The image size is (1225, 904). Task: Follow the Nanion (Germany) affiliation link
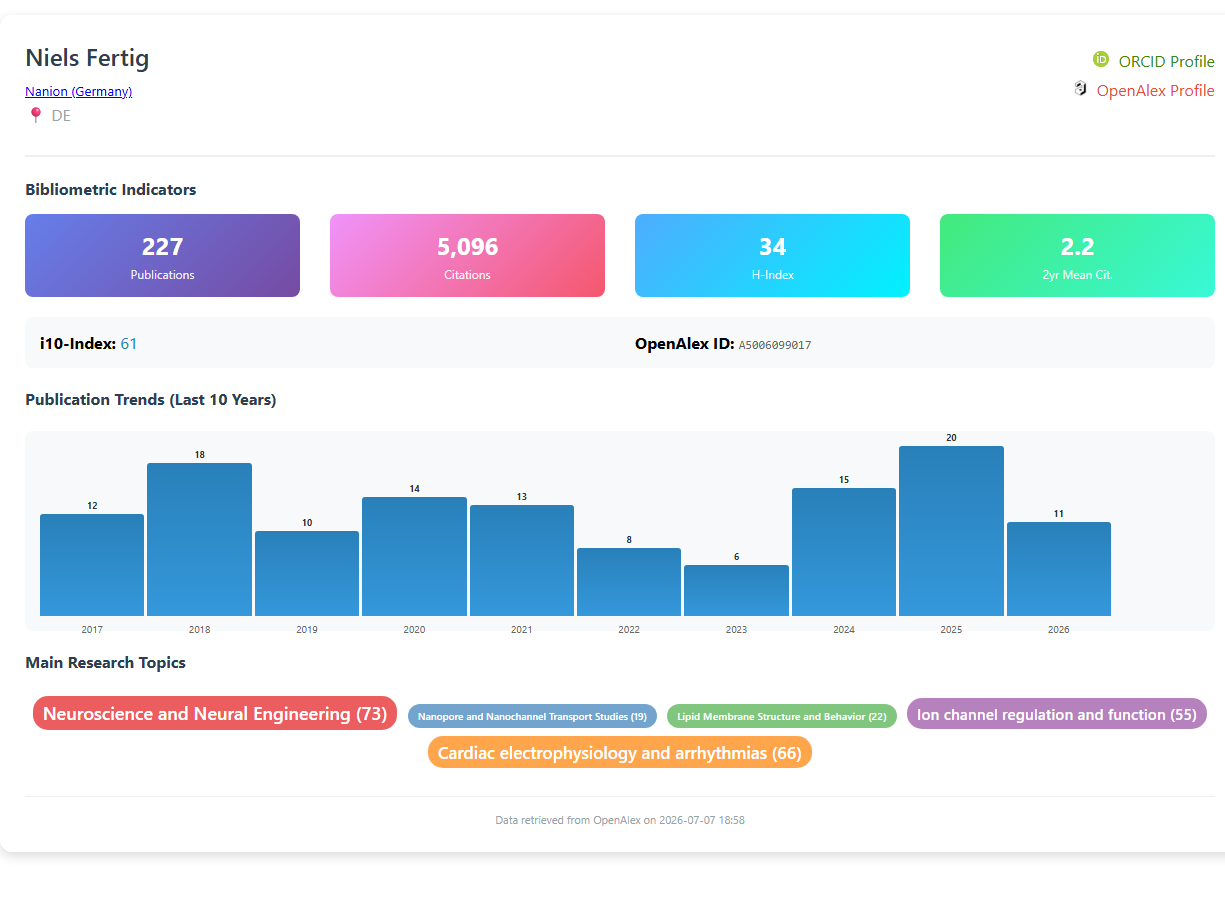pyautogui.click(x=78, y=91)
